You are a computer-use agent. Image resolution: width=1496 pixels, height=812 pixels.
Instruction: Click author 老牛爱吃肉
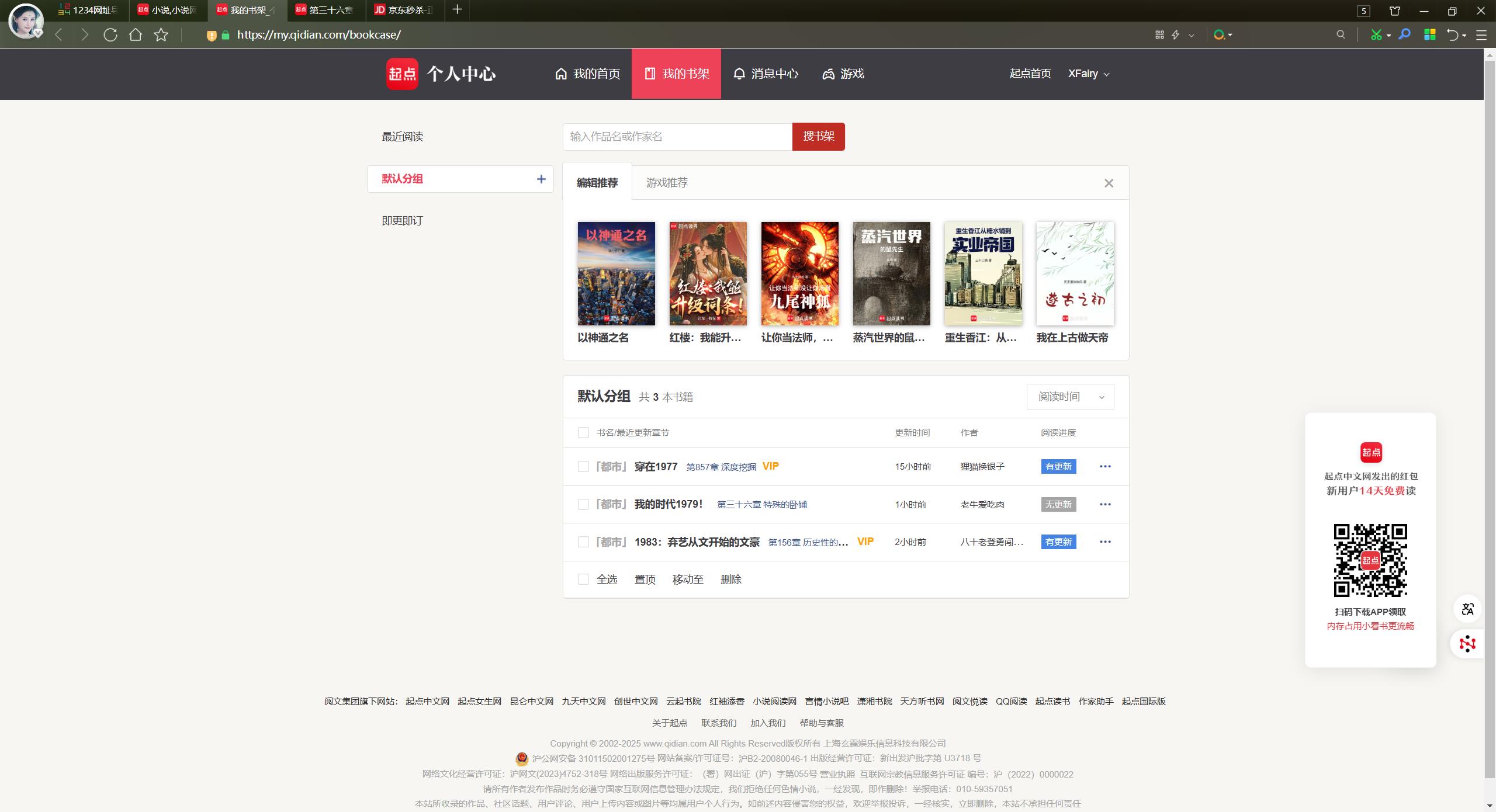click(982, 505)
